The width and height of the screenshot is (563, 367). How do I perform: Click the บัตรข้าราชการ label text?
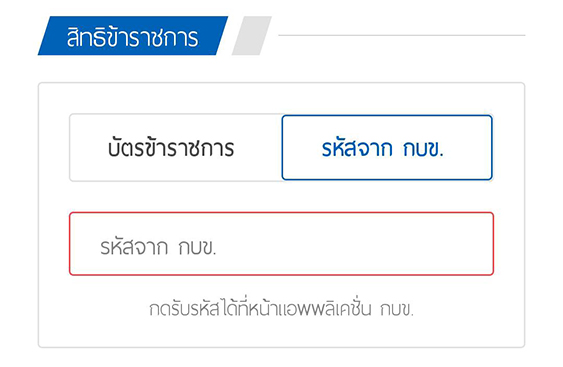tap(171, 148)
